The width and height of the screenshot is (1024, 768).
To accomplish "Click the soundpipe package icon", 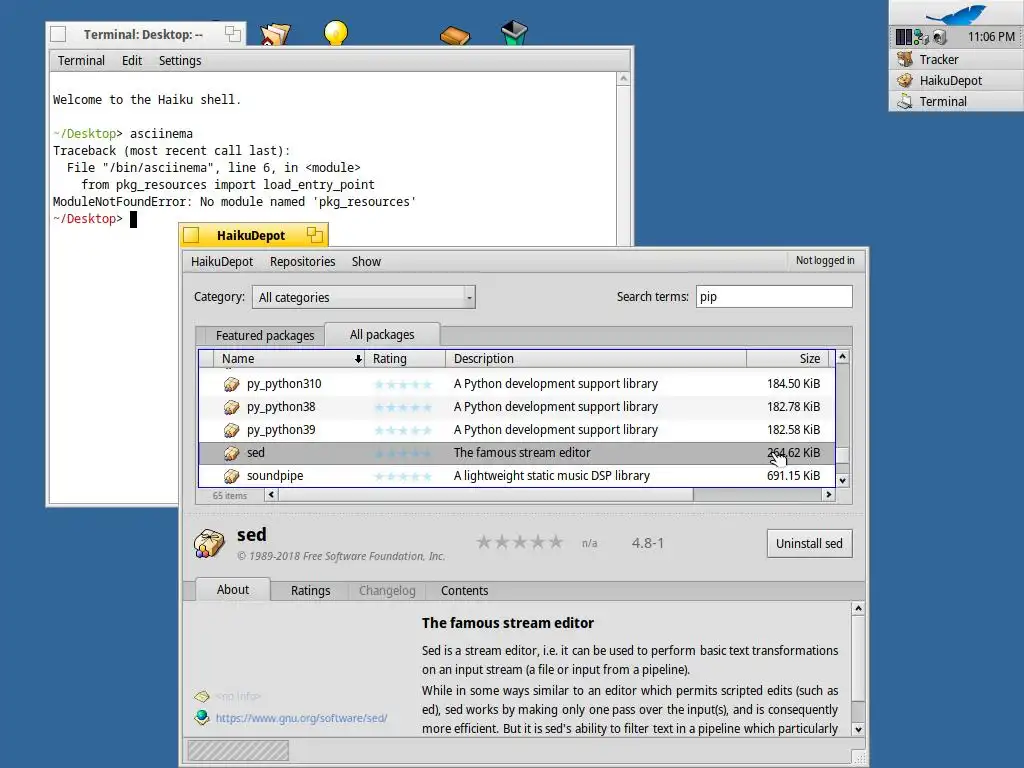I will pyautogui.click(x=231, y=476).
